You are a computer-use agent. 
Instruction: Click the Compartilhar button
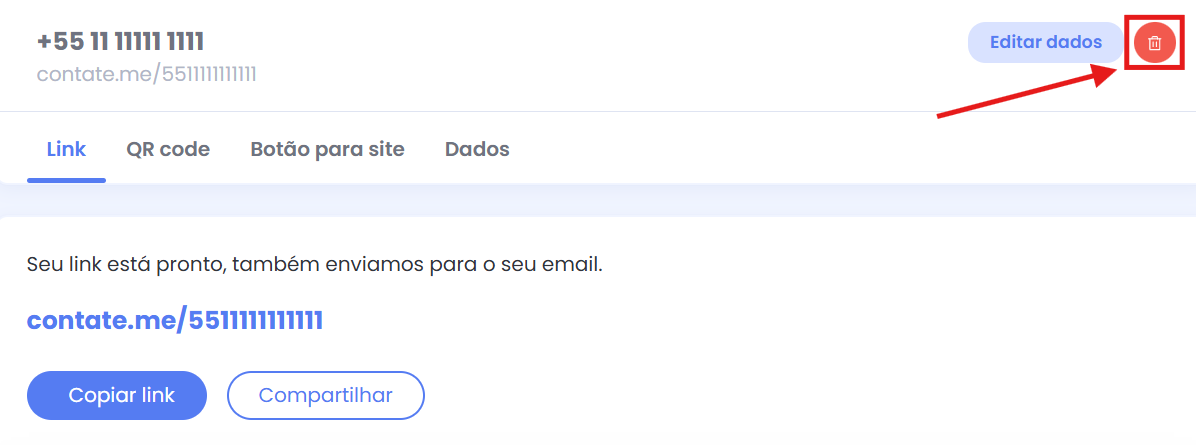click(x=326, y=395)
